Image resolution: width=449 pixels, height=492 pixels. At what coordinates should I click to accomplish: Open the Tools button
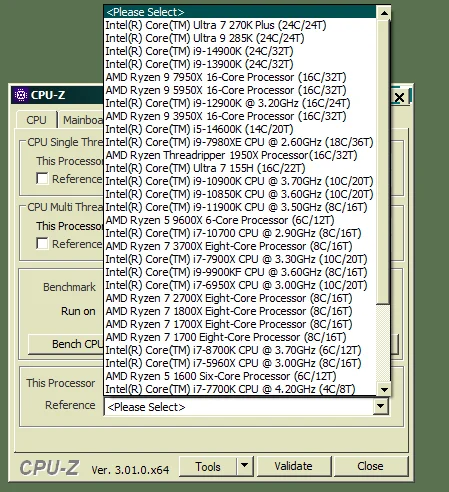208,466
